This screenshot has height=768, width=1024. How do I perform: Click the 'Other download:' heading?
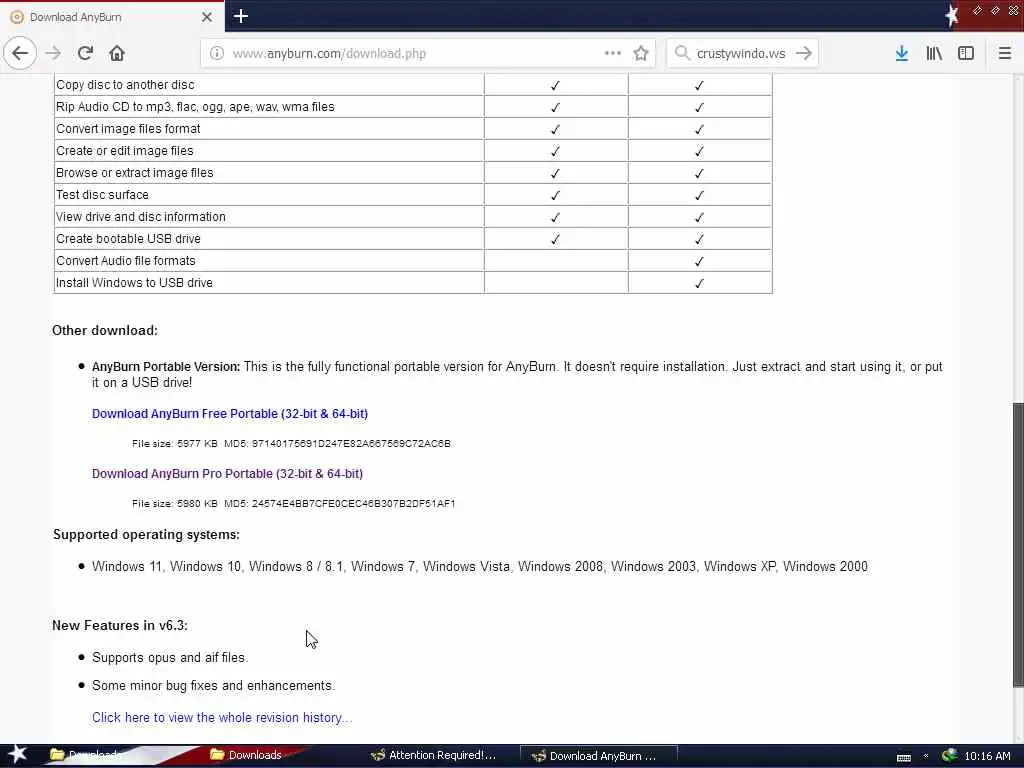coord(104,330)
